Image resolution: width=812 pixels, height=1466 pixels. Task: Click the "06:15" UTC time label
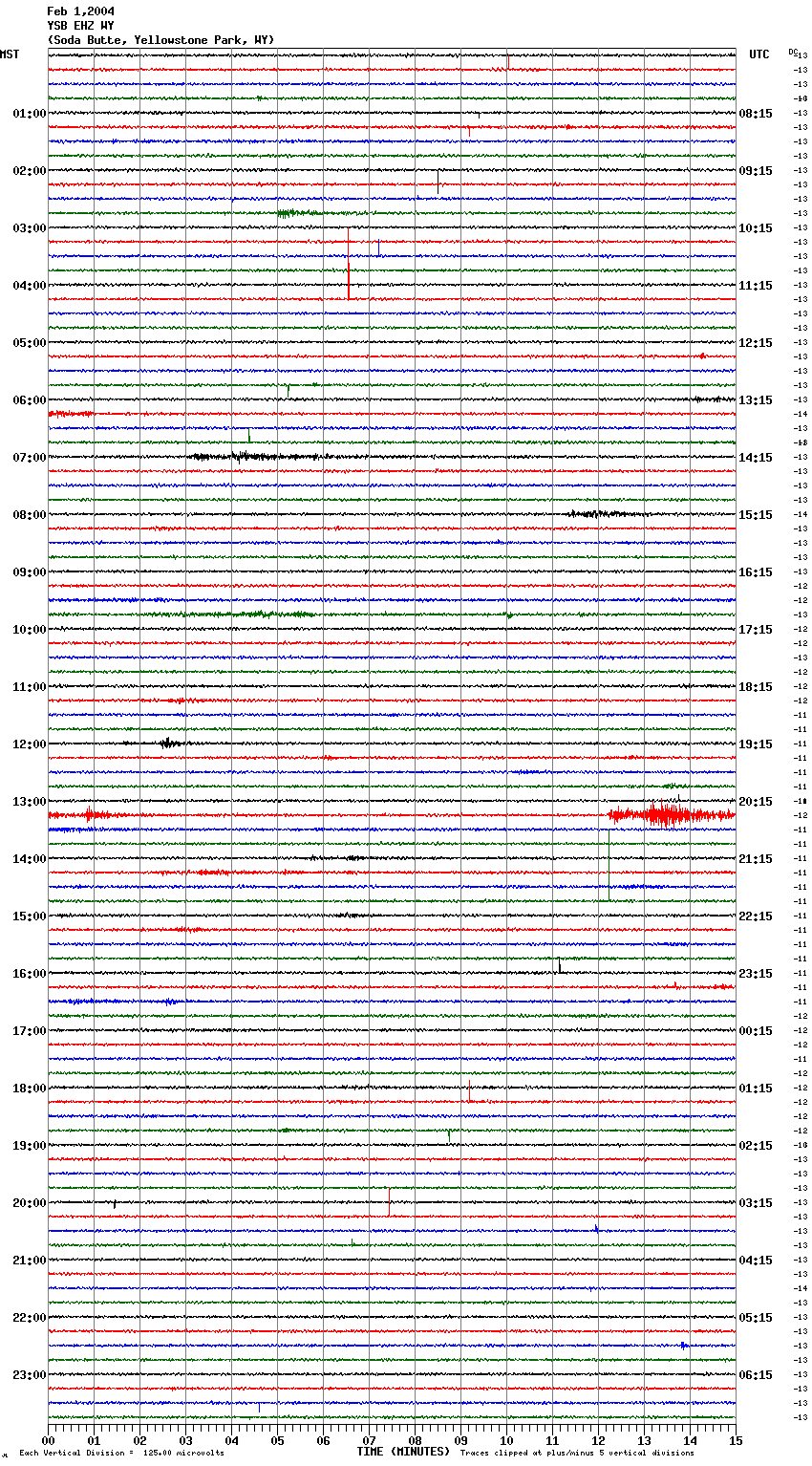pyautogui.click(x=756, y=1375)
